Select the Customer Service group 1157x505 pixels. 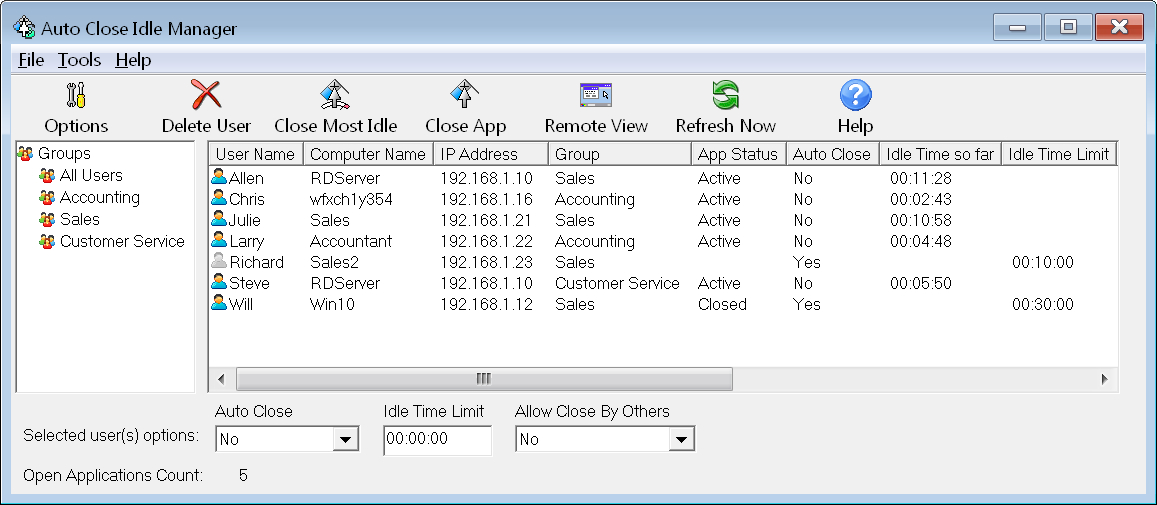tap(122, 241)
